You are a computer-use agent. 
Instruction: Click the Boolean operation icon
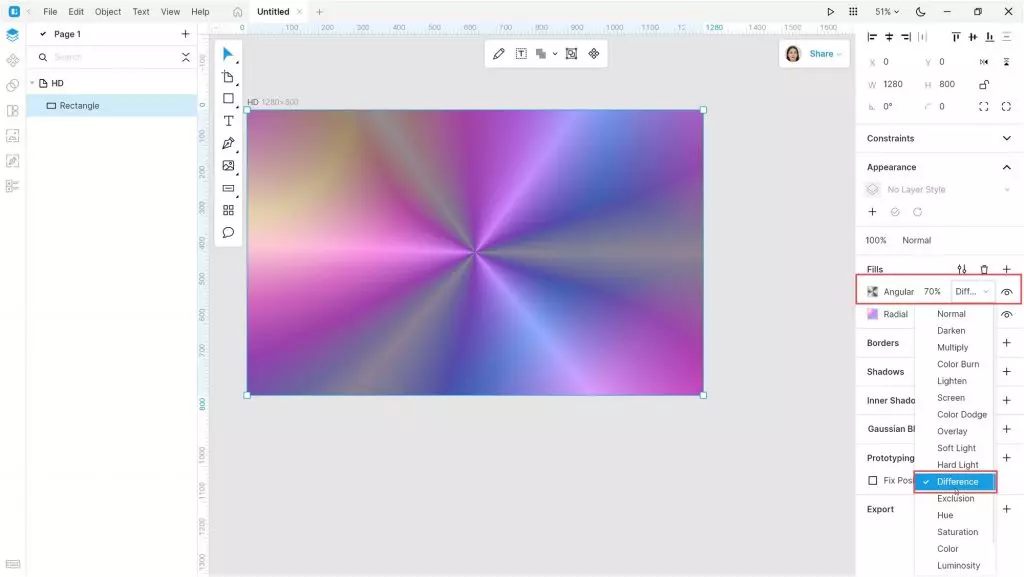pyautogui.click(x=541, y=54)
